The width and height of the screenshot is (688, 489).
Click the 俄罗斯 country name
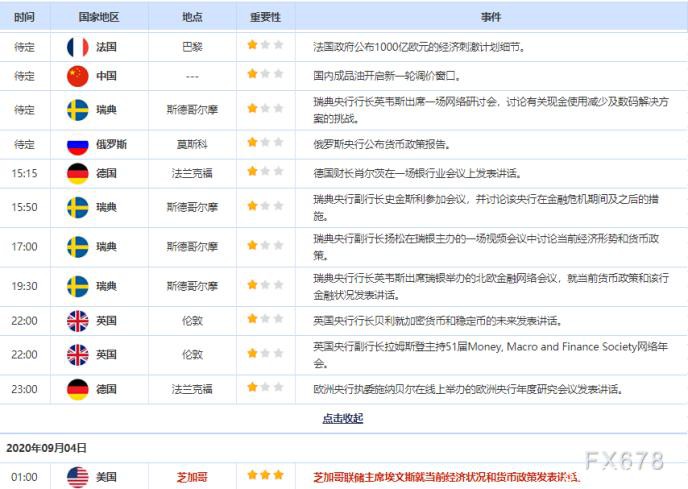pyautogui.click(x=111, y=144)
